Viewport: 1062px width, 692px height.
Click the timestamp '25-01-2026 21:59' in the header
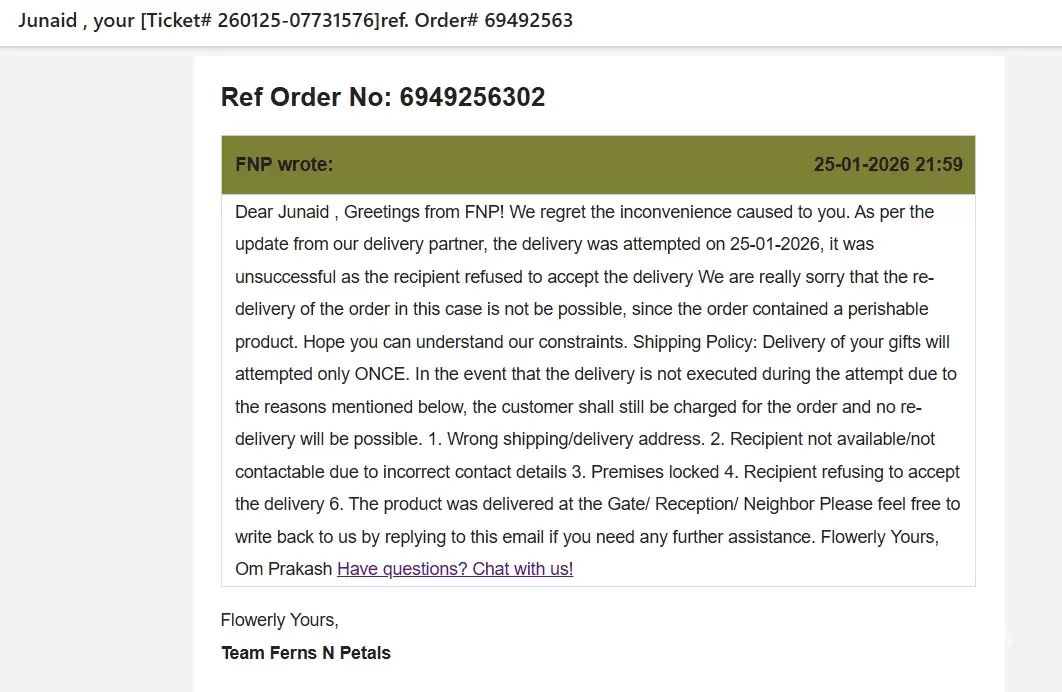(888, 165)
